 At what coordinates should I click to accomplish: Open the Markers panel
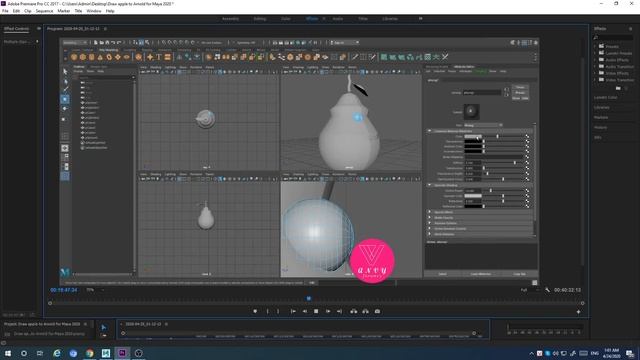point(601,118)
